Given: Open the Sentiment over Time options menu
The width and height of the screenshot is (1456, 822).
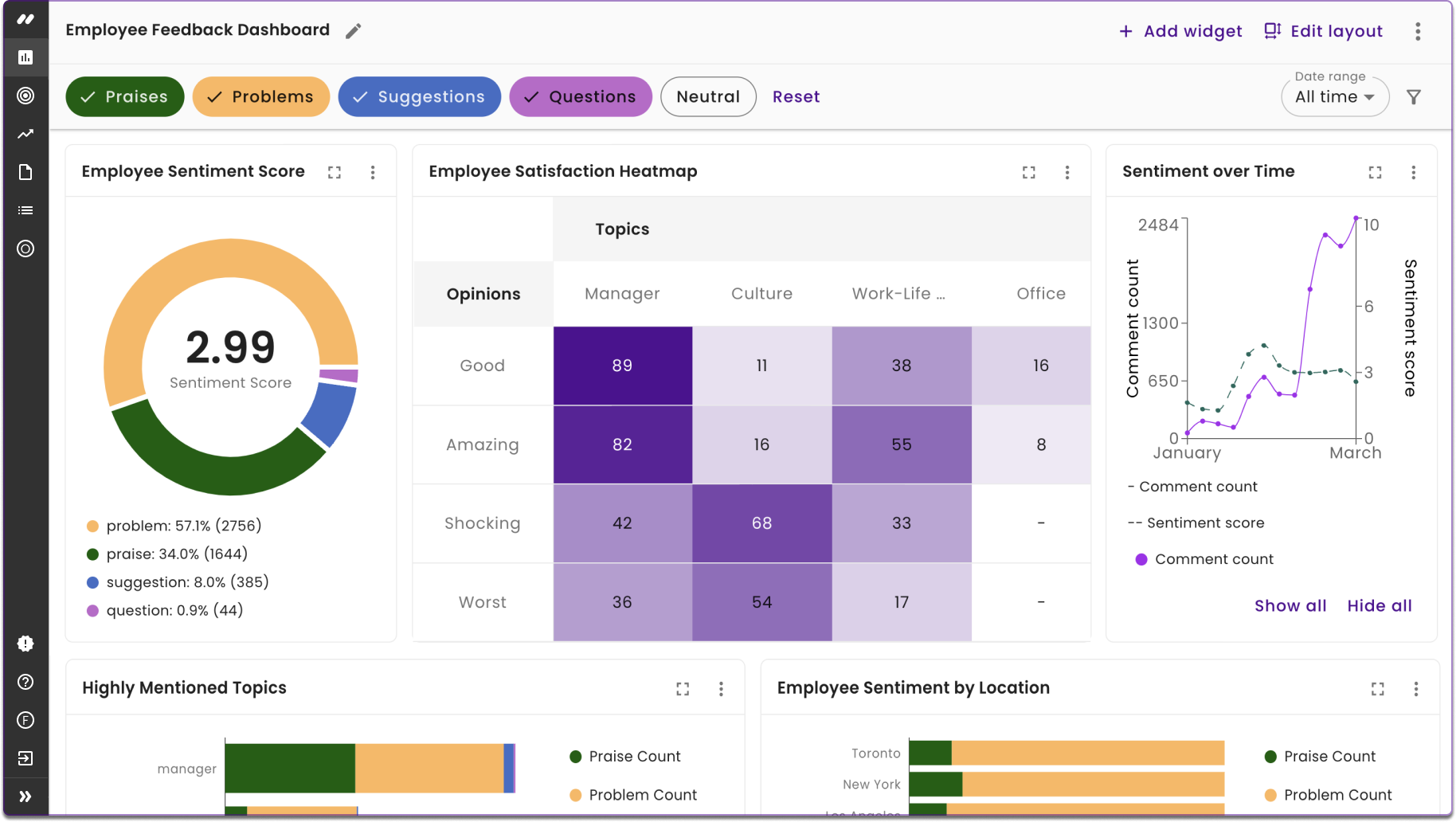Looking at the screenshot, I should pos(1414,172).
